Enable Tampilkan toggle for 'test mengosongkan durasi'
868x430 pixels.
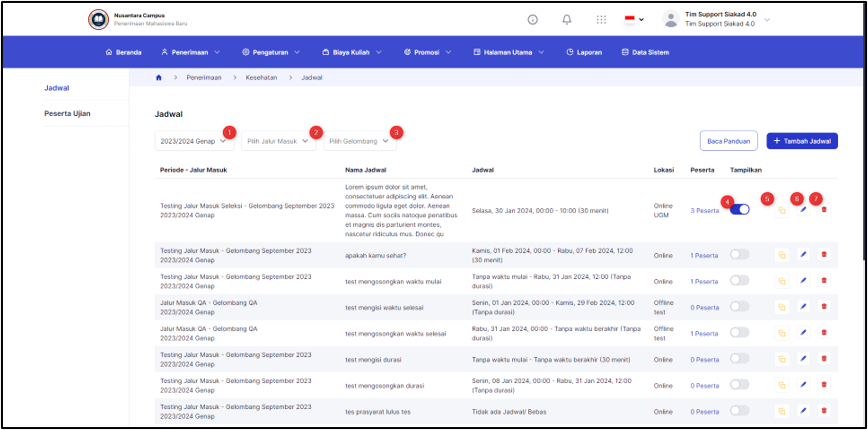pos(740,385)
